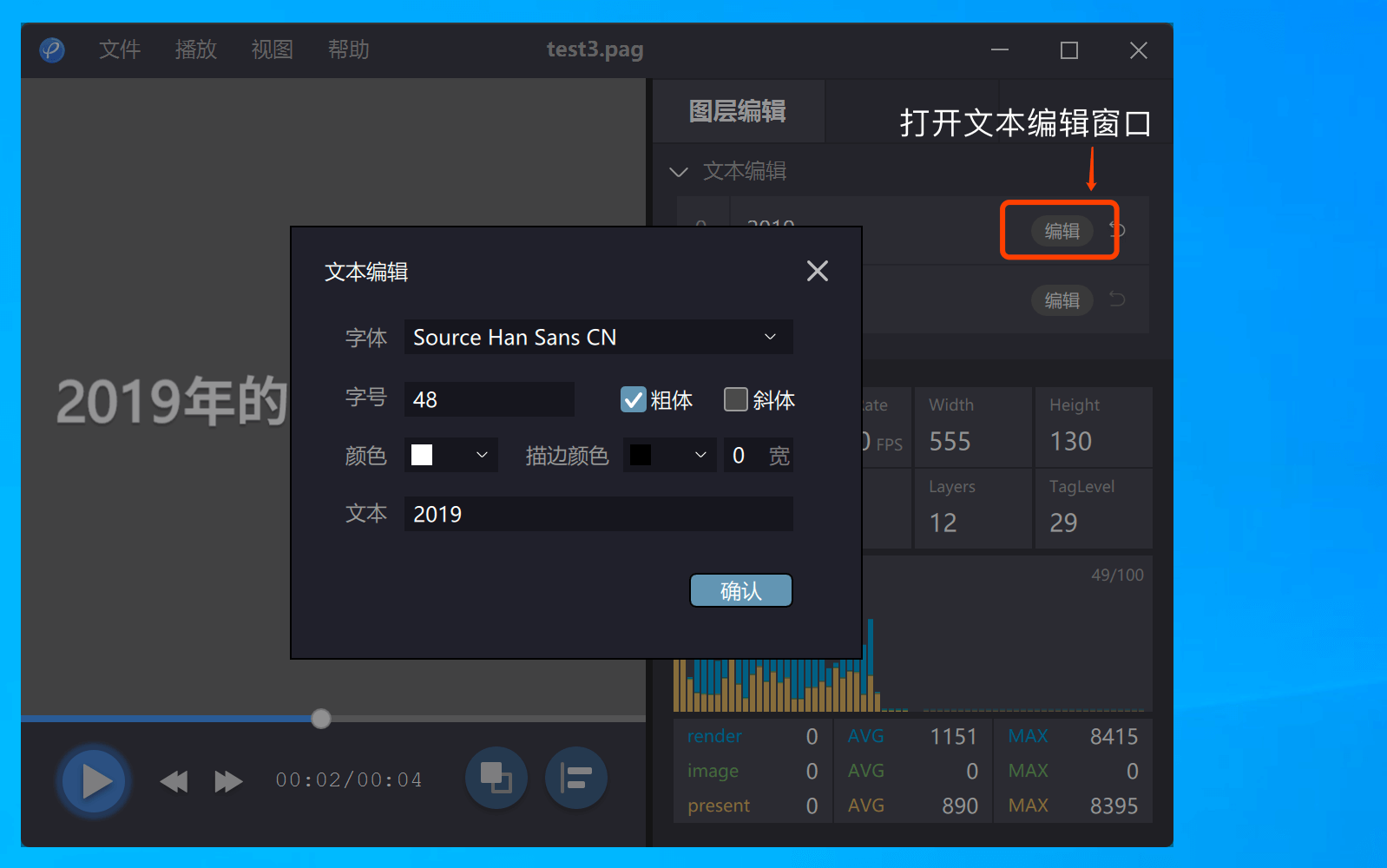Click the 2019年的 preview text in the canvas
This screenshot has height=868, width=1387.
pyautogui.click(x=172, y=402)
